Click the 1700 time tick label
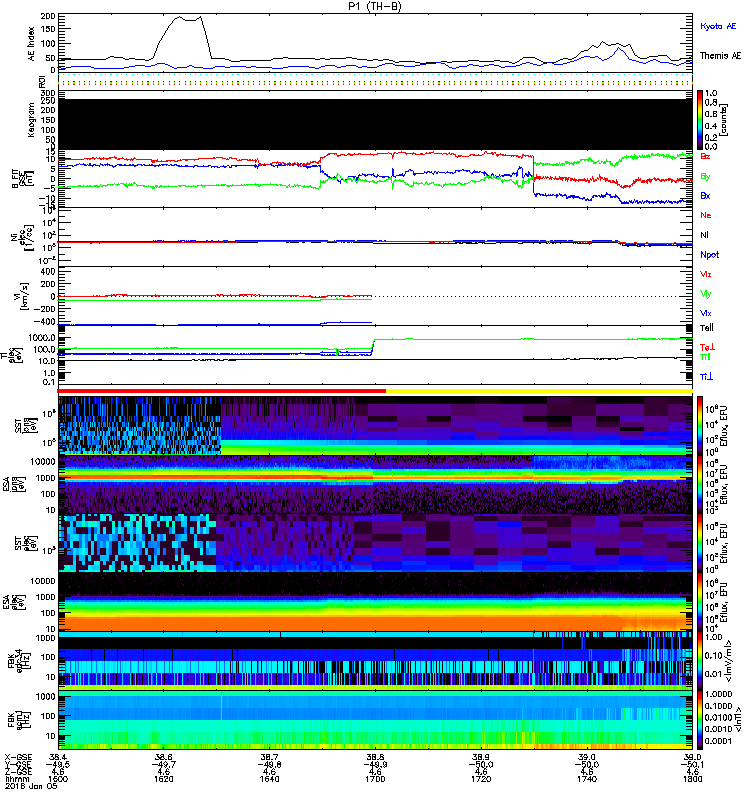 coord(375,779)
